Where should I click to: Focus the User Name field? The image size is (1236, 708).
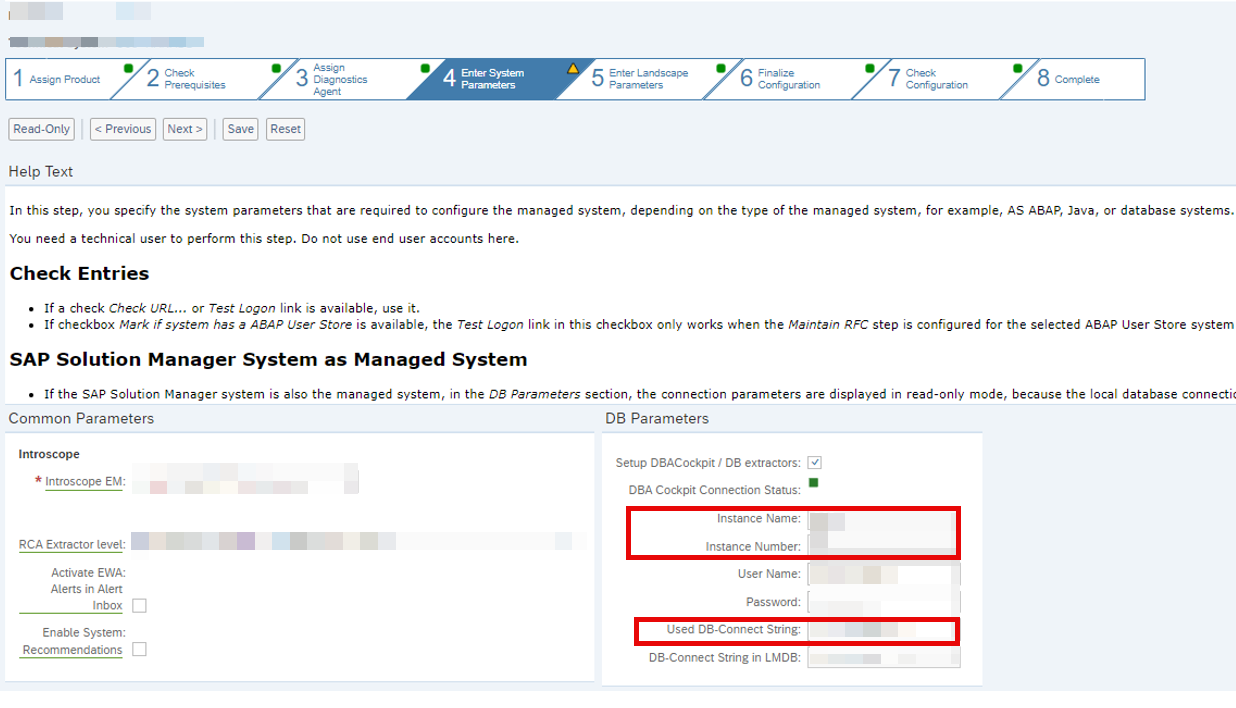point(884,574)
